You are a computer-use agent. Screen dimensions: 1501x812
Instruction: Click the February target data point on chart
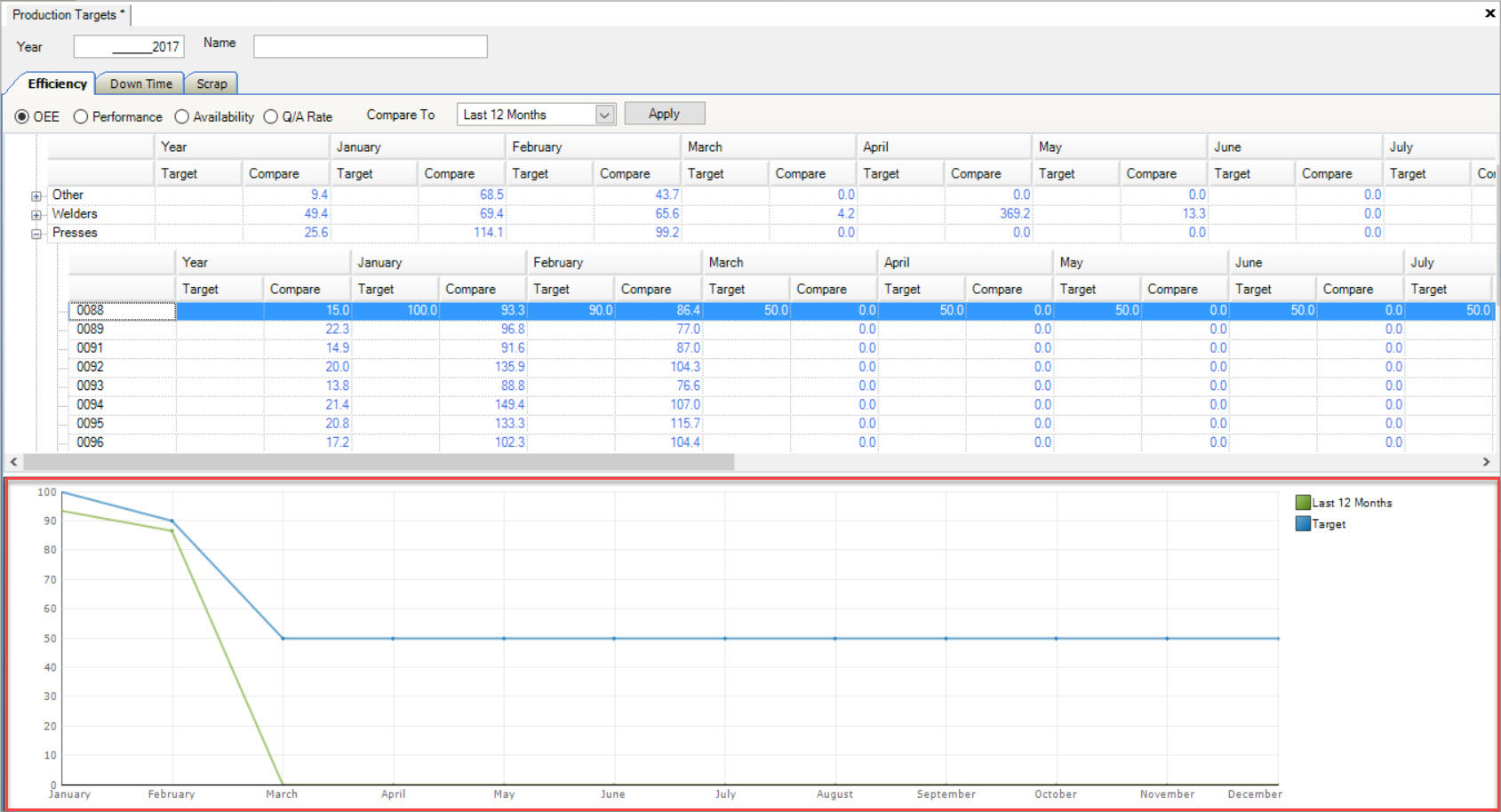tap(172, 521)
